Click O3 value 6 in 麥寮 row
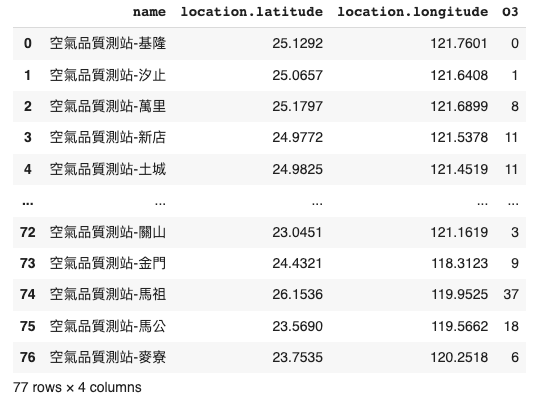This screenshot has height=396, width=534. click(x=515, y=357)
